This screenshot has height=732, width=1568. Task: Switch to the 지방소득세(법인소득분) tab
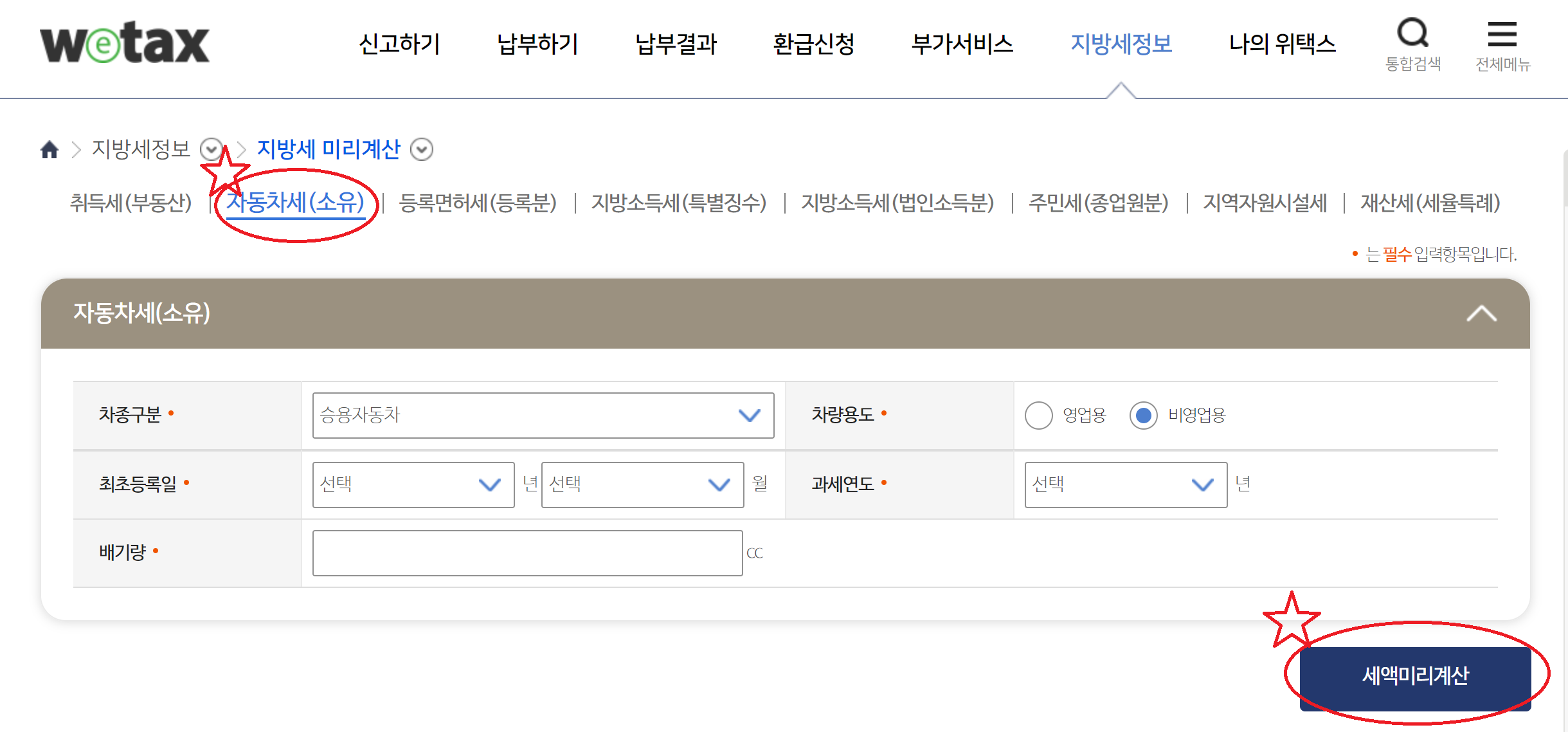(x=897, y=203)
